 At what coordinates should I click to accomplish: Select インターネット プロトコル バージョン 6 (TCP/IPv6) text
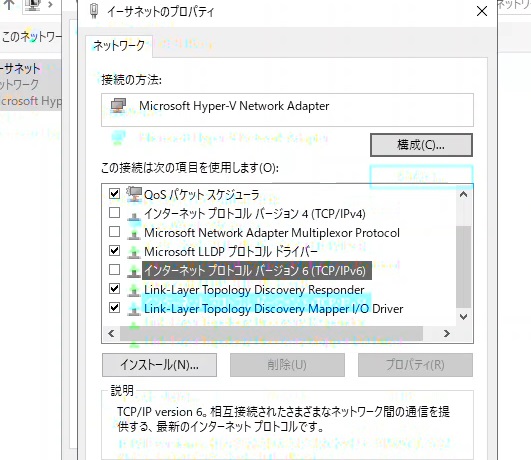257,271
